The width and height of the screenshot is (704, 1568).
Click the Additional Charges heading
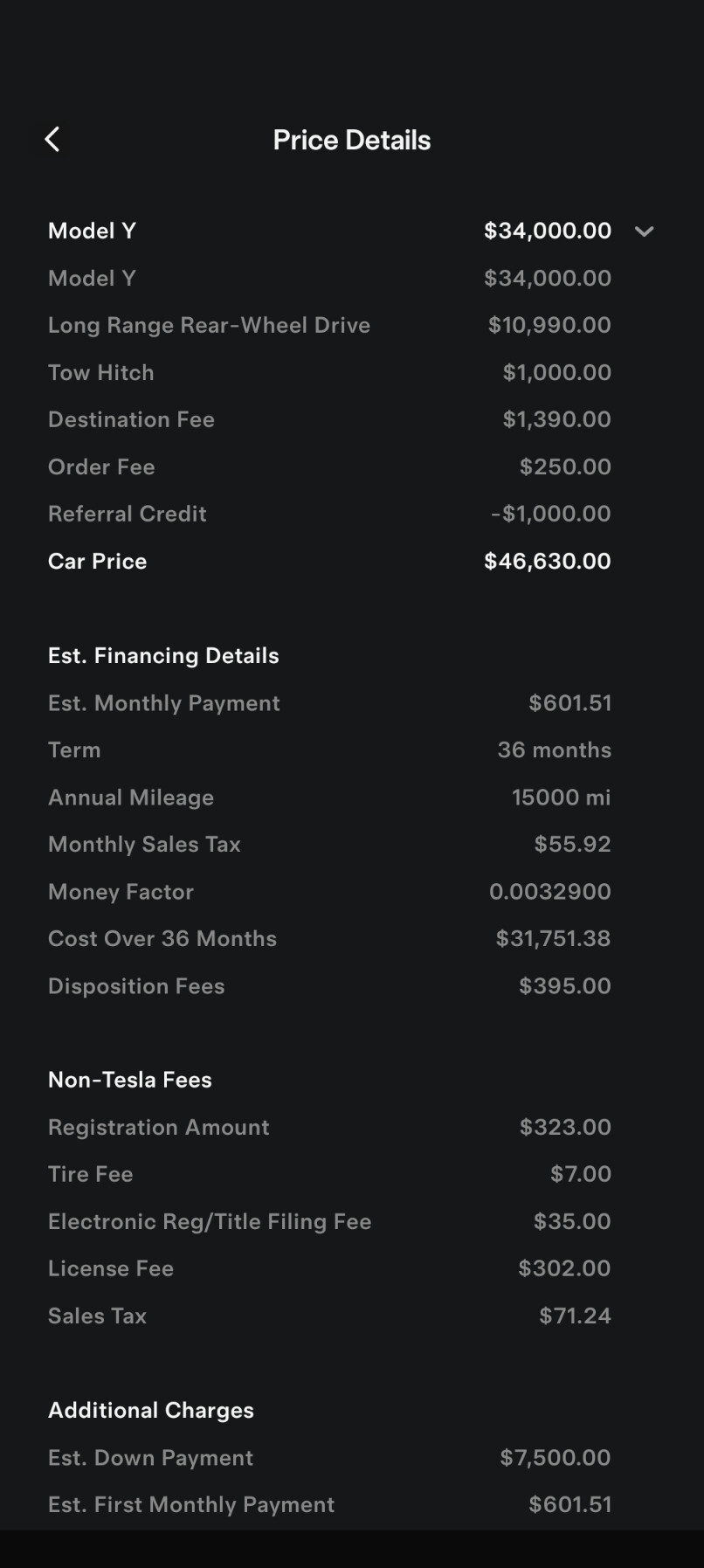click(151, 1410)
